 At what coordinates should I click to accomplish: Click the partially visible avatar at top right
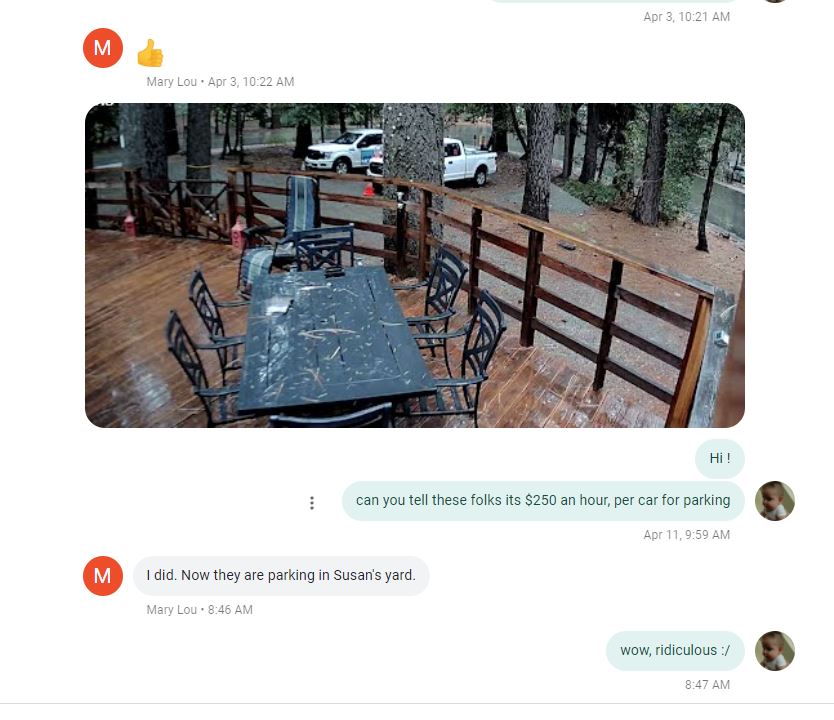click(x=774, y=1)
